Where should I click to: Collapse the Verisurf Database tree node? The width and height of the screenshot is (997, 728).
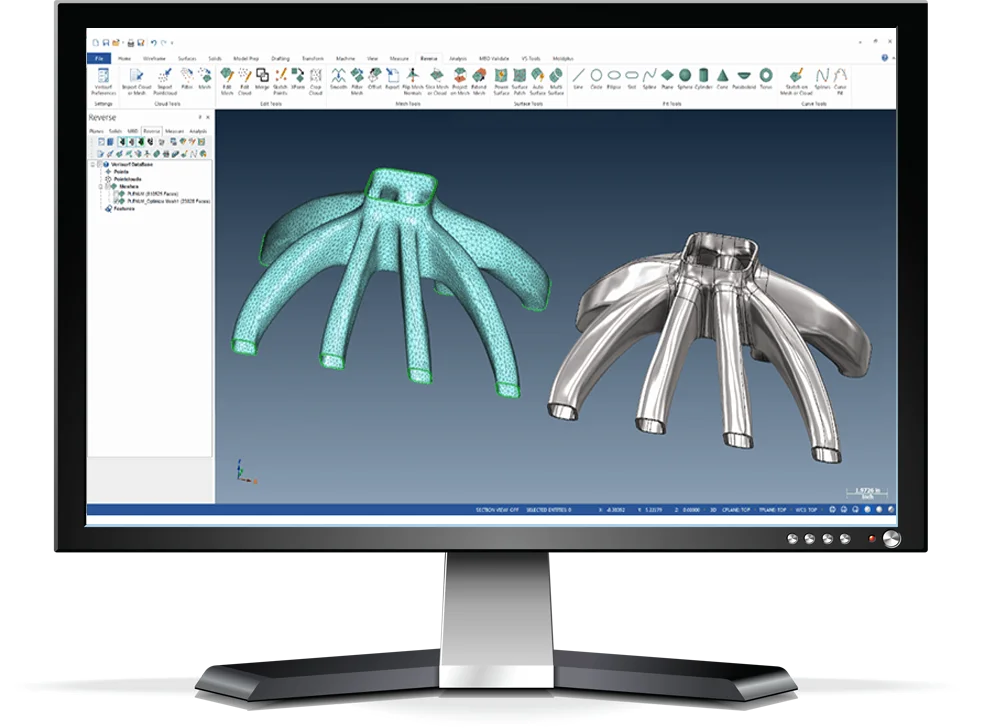[93, 164]
